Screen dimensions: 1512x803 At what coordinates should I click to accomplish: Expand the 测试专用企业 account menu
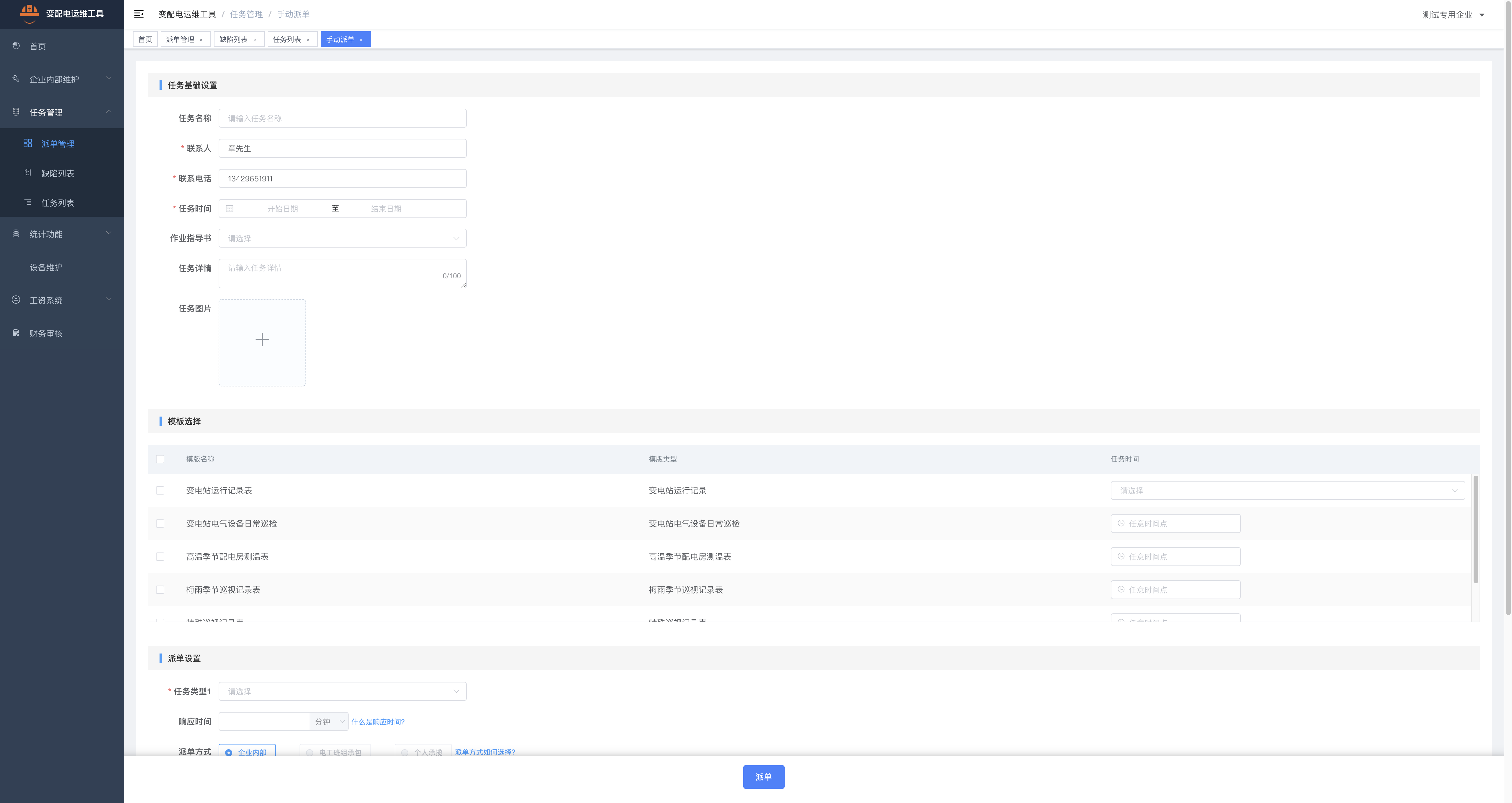tap(1453, 15)
